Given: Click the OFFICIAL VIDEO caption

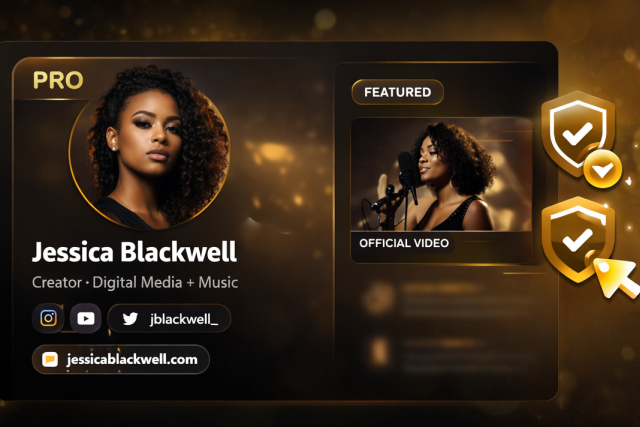Looking at the screenshot, I should click(404, 243).
